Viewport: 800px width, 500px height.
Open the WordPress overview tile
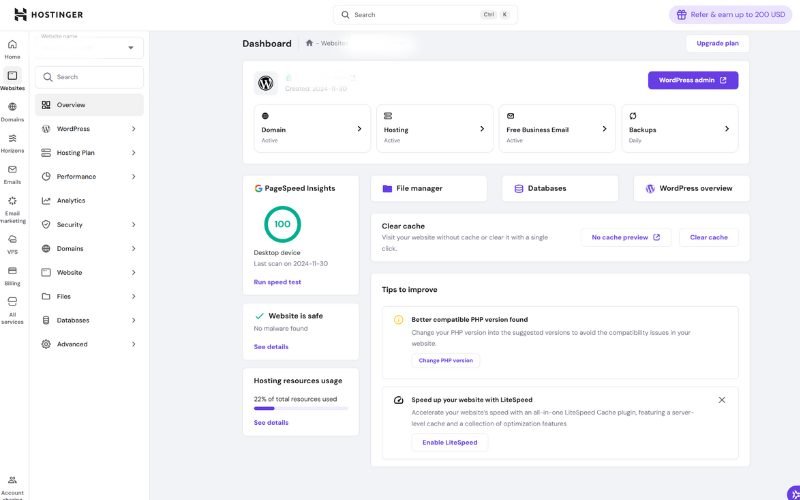691,188
